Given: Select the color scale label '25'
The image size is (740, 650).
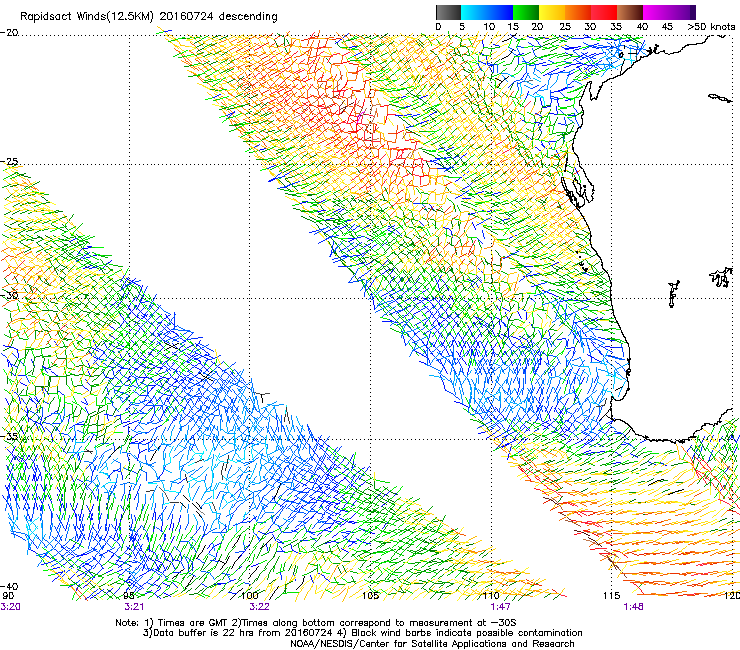Looking at the screenshot, I should (x=565, y=27).
